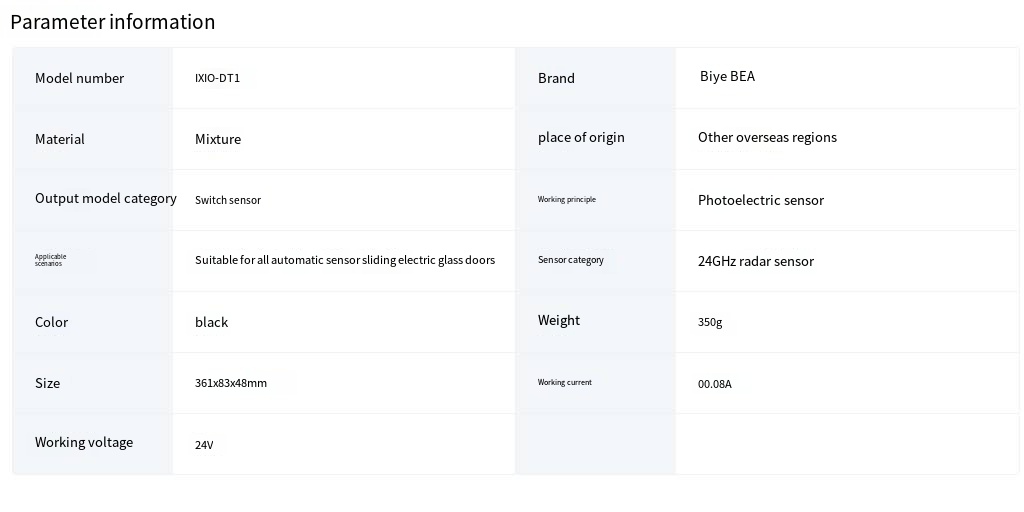Select the Switch sensor value
Image resolution: width=1024 pixels, height=512 pixels.
click(x=228, y=200)
